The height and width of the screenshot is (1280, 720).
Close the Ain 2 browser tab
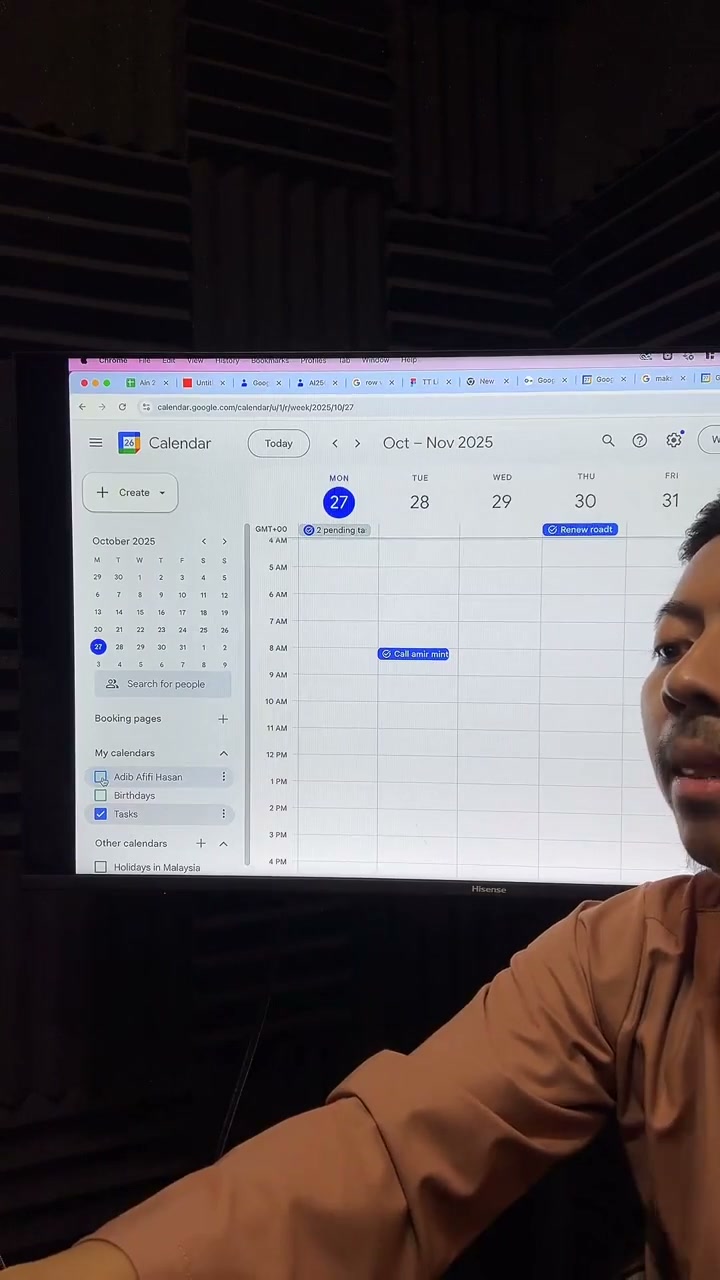(167, 383)
